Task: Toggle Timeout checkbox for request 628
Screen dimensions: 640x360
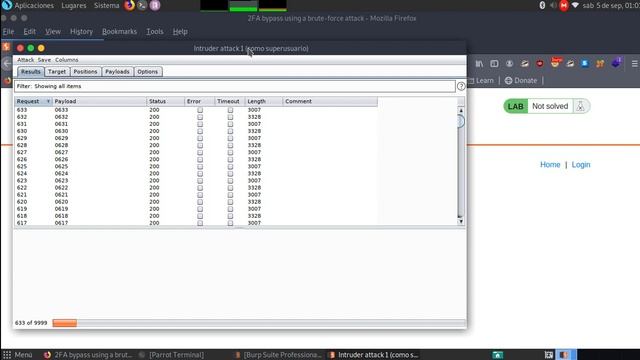Action: click(x=230, y=145)
